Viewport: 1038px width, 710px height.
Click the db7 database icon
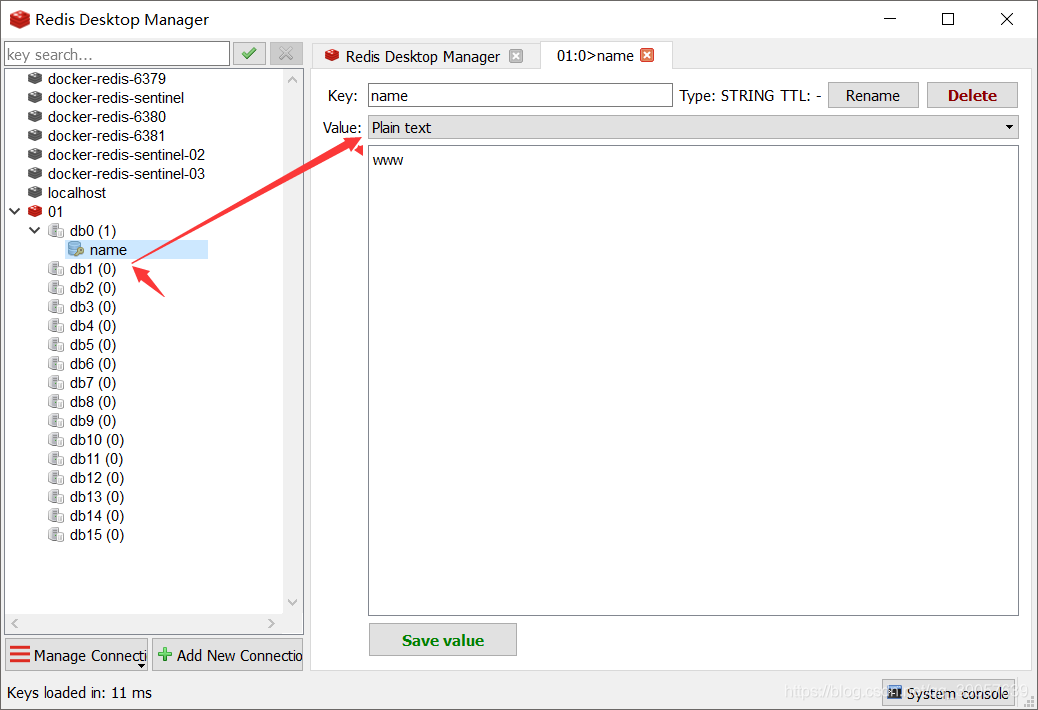pos(56,382)
